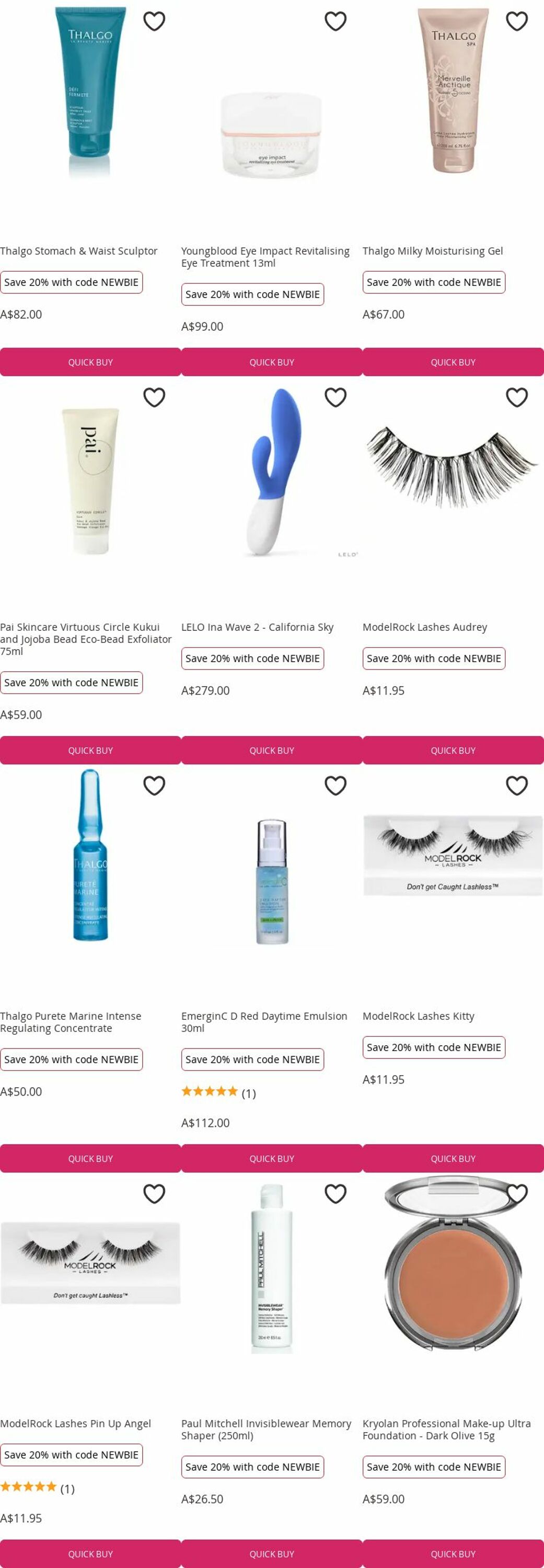Quick buy Paul Mitchell Invisiblewear Memory Shaper

click(272, 1553)
